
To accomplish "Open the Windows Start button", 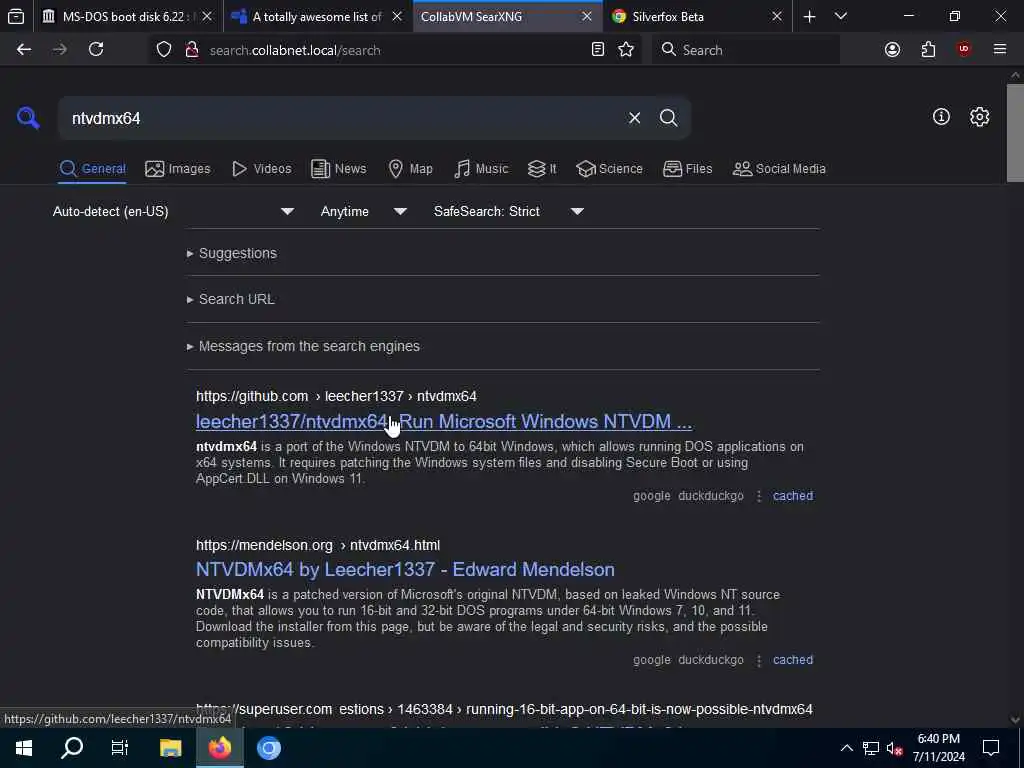I will pyautogui.click(x=24, y=748).
